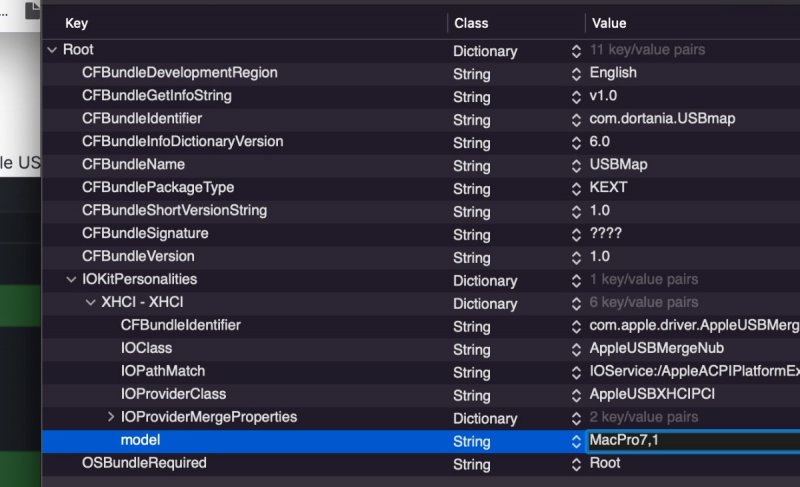This screenshot has width=800, height=487.
Task: Collapse the Root dictionary disclosure triangle
Action: click(52, 50)
